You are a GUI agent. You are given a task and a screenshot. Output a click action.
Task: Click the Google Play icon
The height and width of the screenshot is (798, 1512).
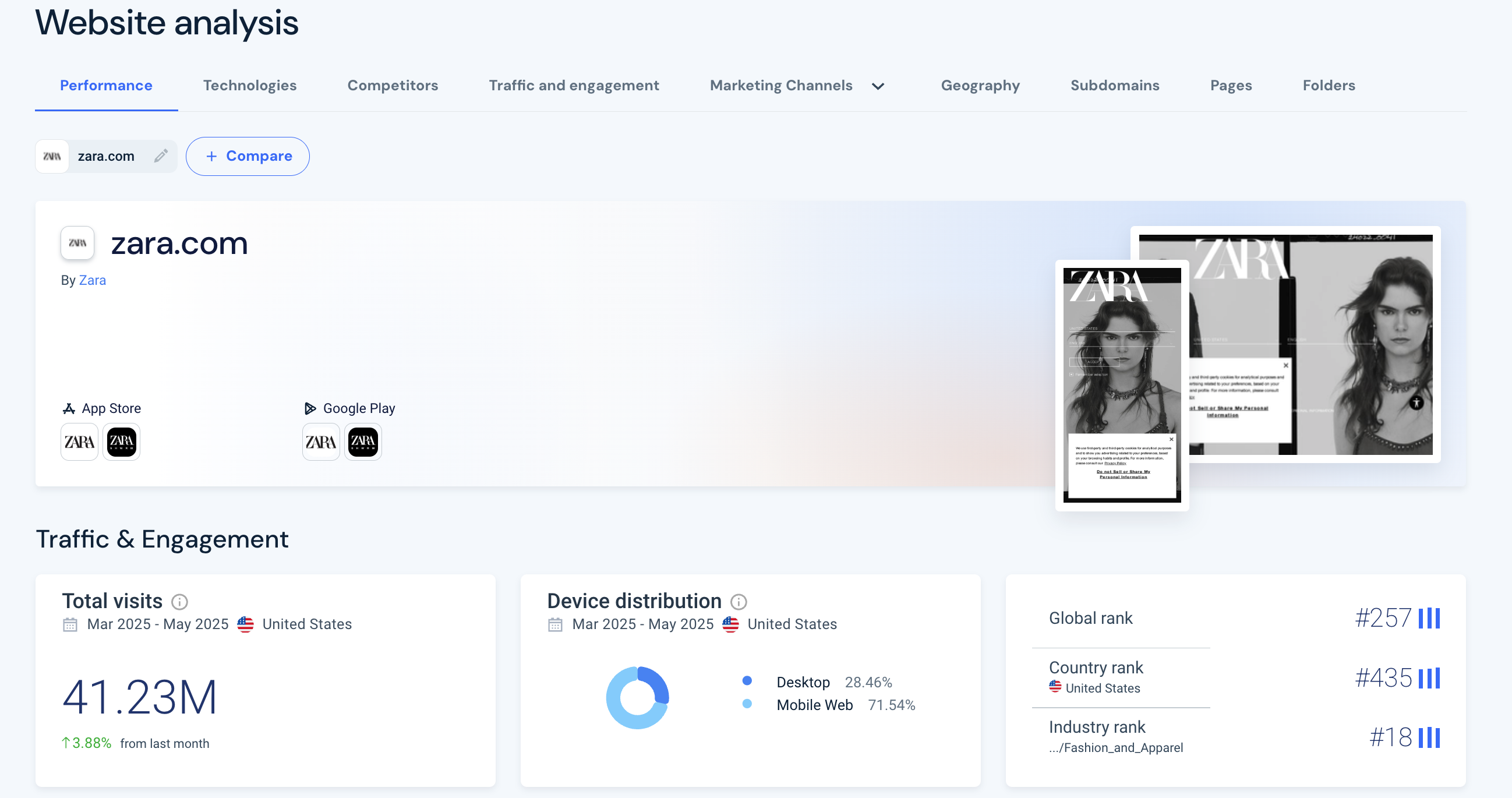click(310, 408)
